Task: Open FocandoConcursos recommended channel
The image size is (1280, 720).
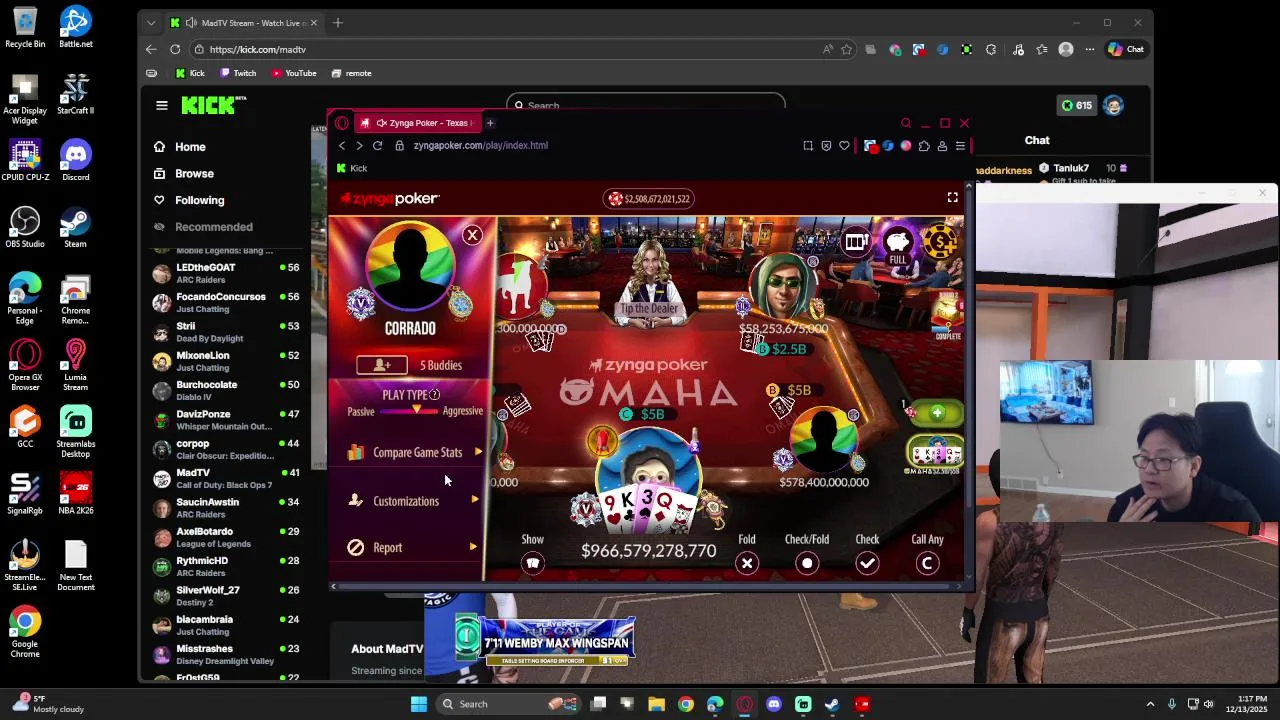Action: tap(225, 302)
